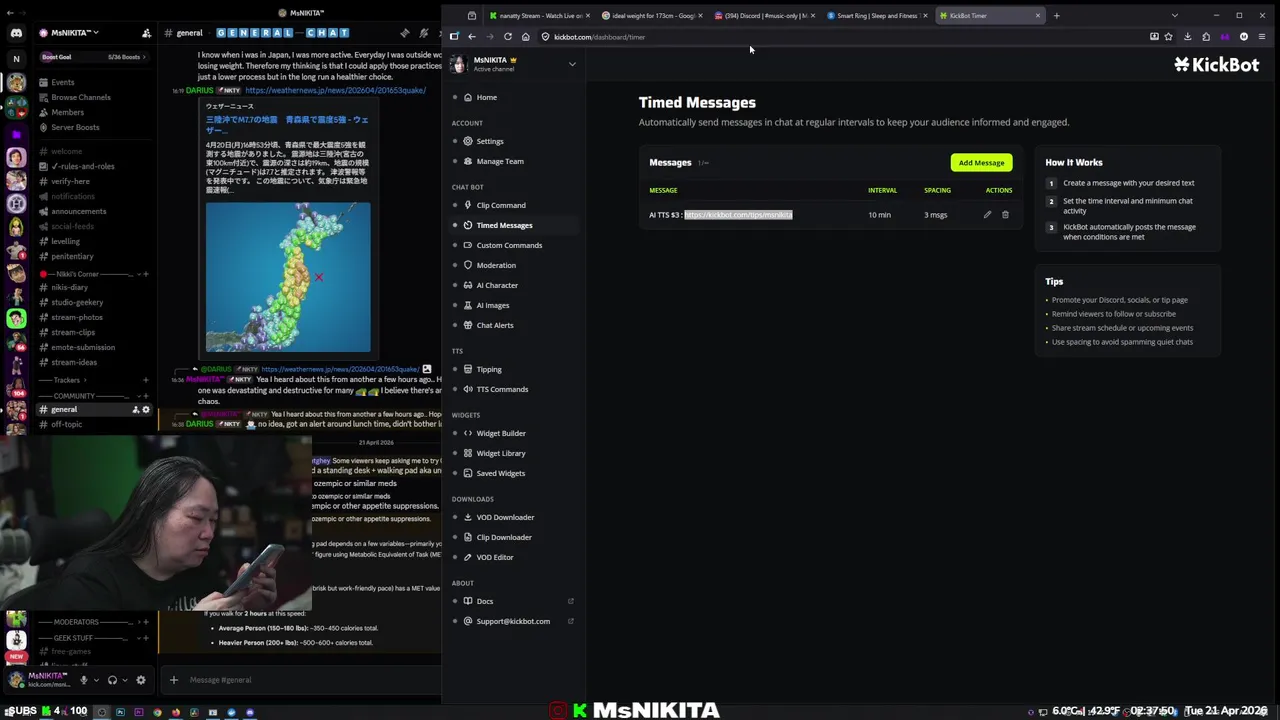Screen dimensions: 1280x720
Task: Click the VOD Editor icon
Action: tap(467, 557)
